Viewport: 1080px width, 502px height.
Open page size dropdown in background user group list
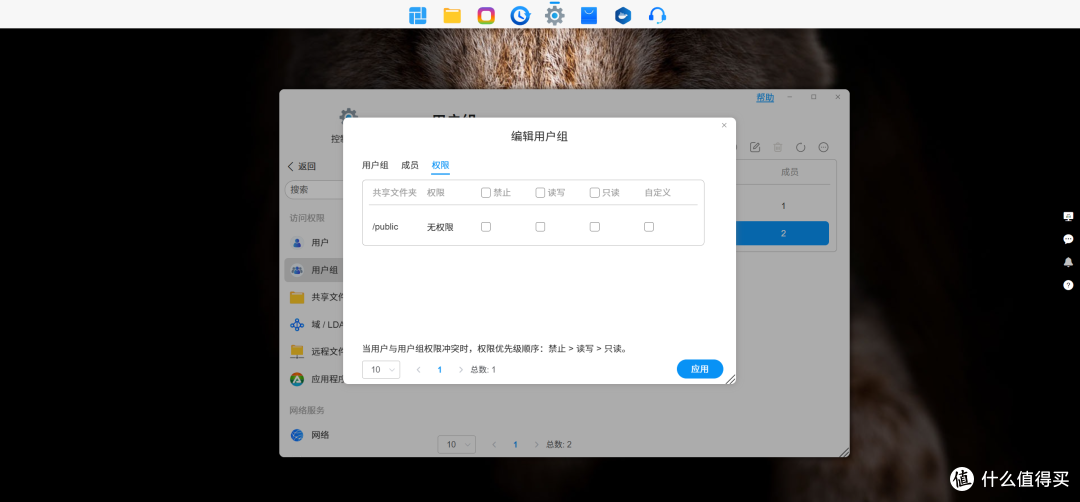click(456, 444)
